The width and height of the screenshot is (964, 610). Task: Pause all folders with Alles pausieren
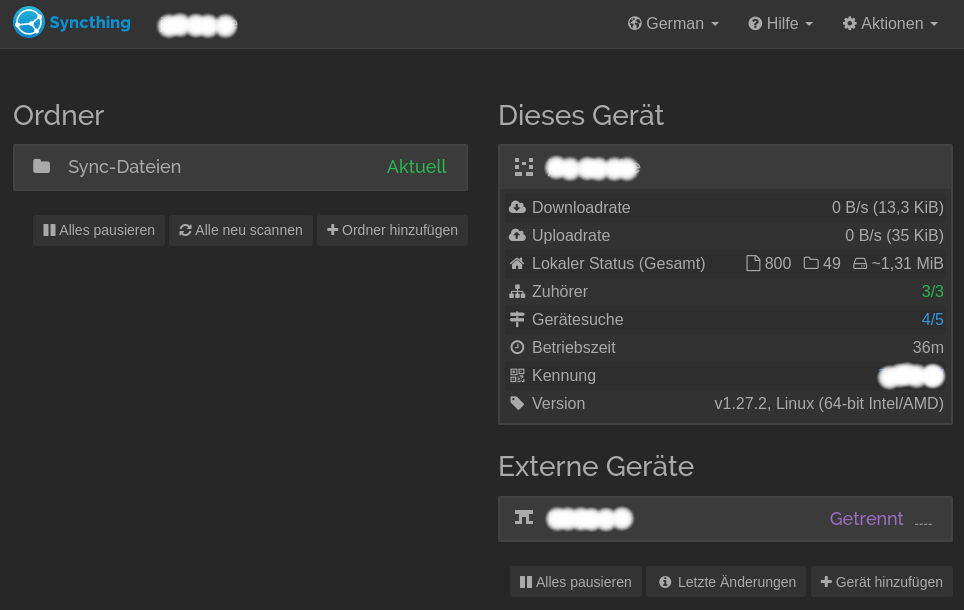point(99,230)
